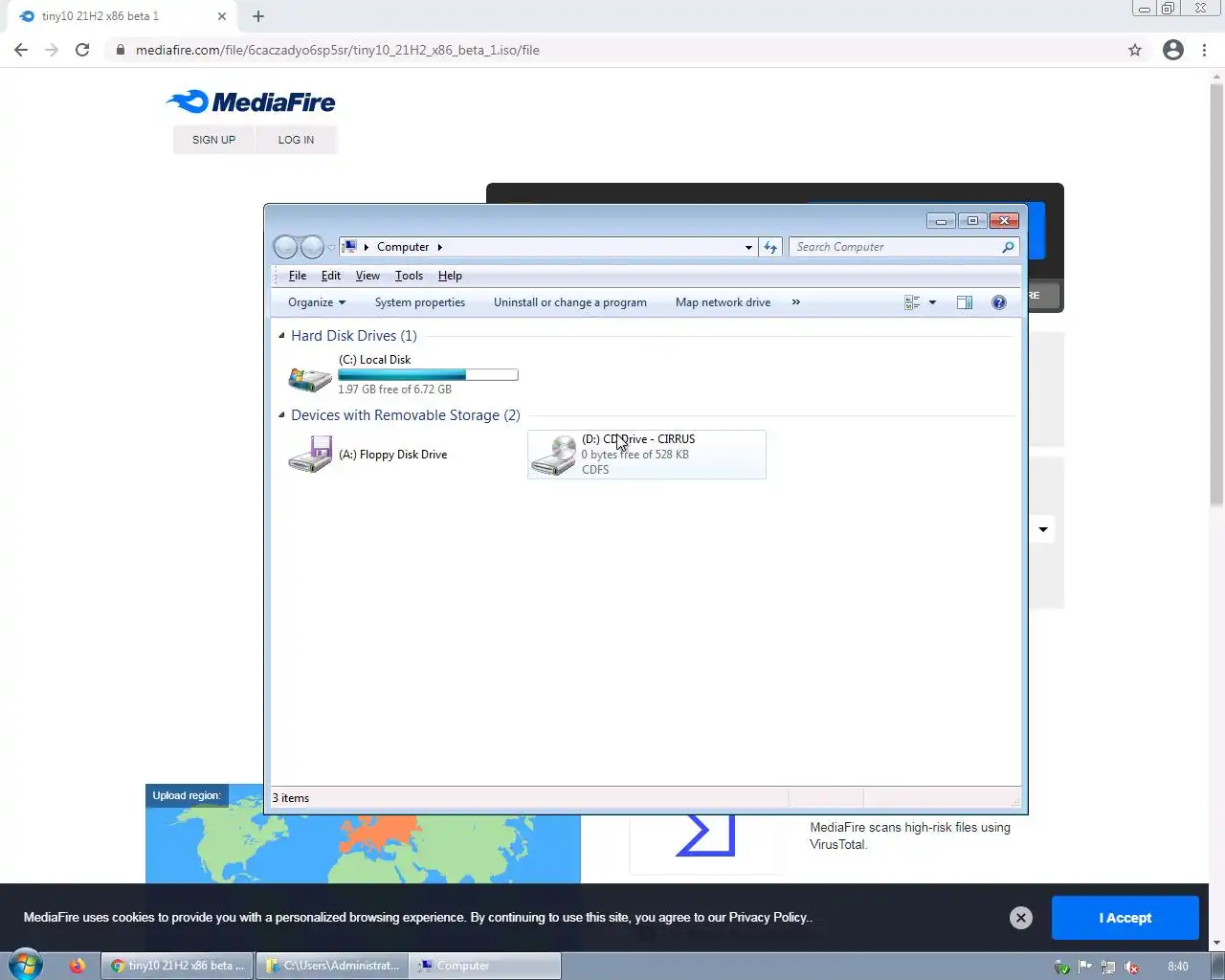Click Uninstall or change a program

(x=570, y=302)
